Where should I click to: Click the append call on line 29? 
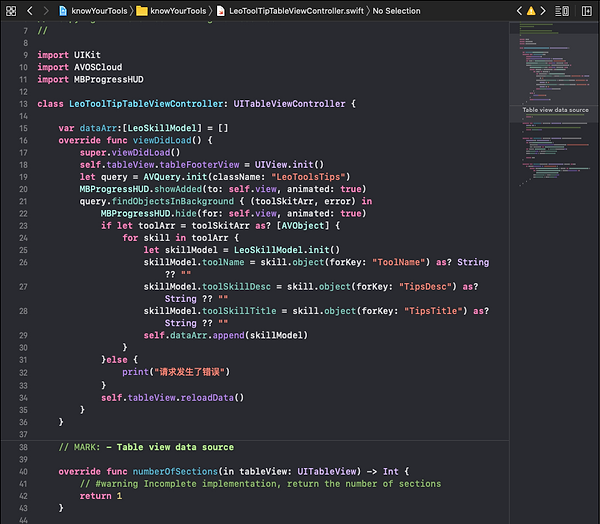[x=228, y=335]
